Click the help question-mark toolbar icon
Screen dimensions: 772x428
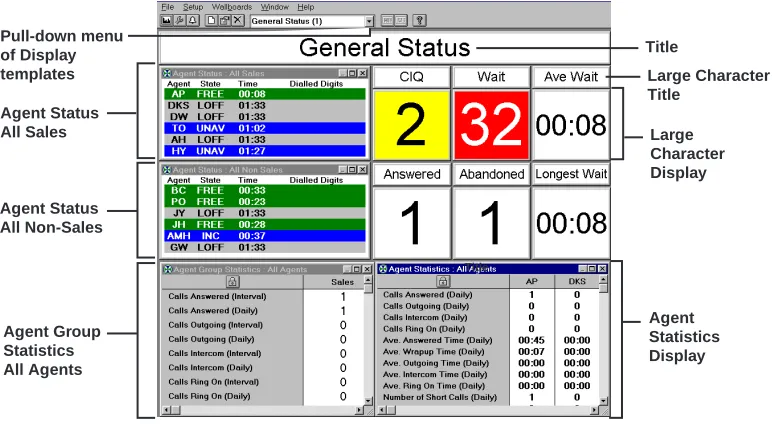coord(419,21)
